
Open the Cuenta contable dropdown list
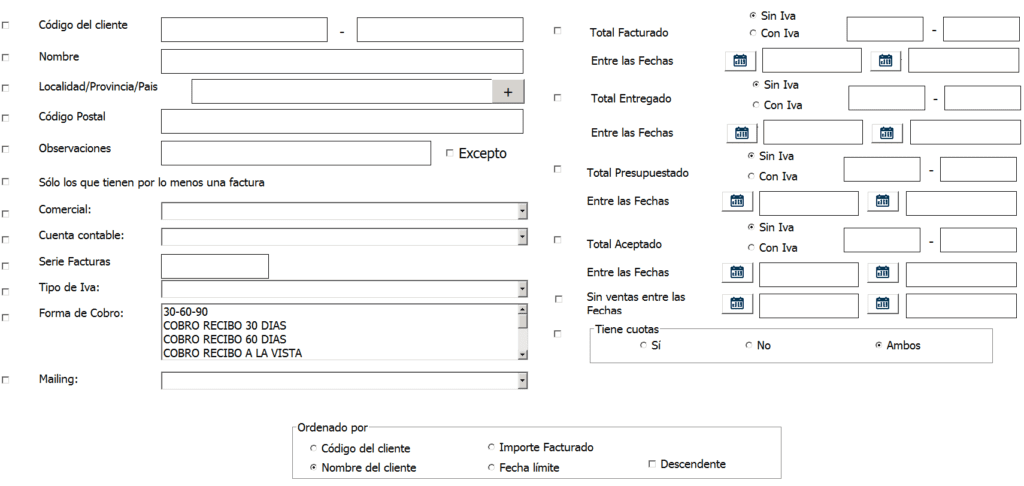[522, 237]
